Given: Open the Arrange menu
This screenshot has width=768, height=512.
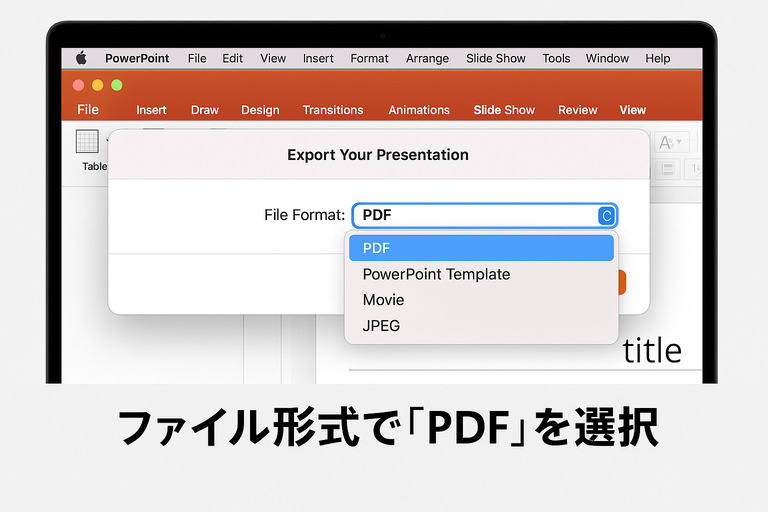Looking at the screenshot, I should click(x=427, y=58).
